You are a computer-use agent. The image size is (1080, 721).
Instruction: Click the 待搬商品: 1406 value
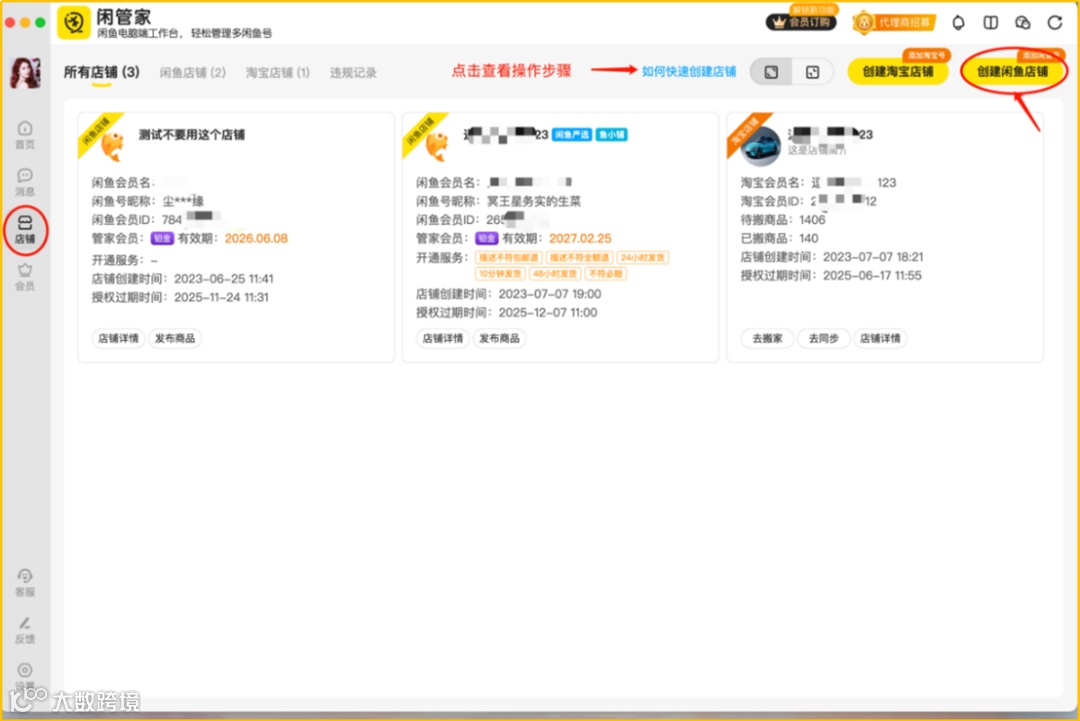[x=812, y=220]
